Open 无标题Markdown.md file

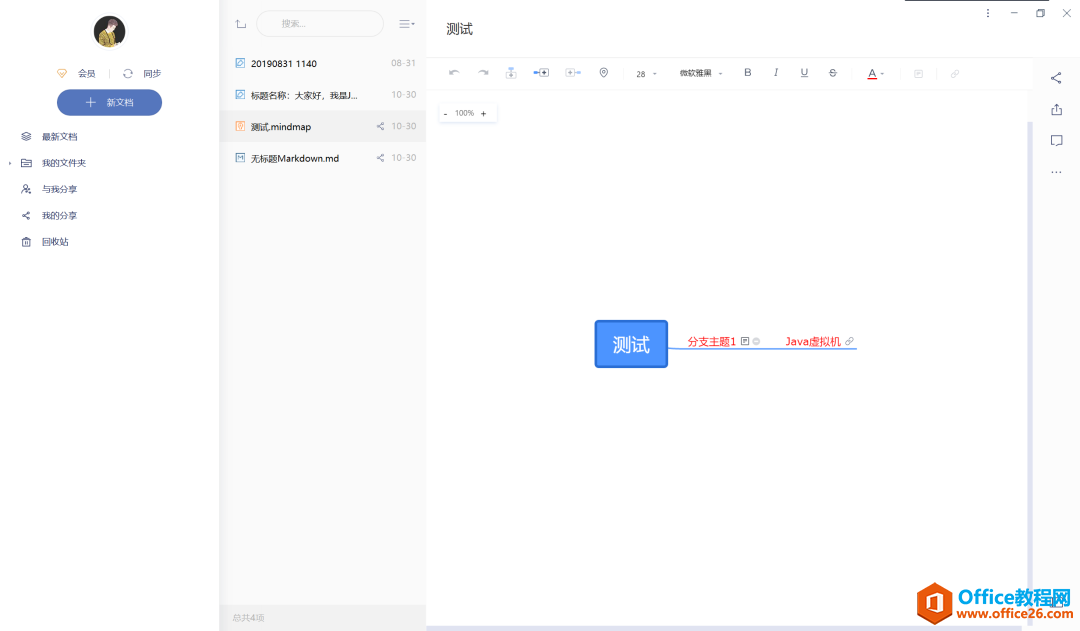pyautogui.click(x=323, y=158)
